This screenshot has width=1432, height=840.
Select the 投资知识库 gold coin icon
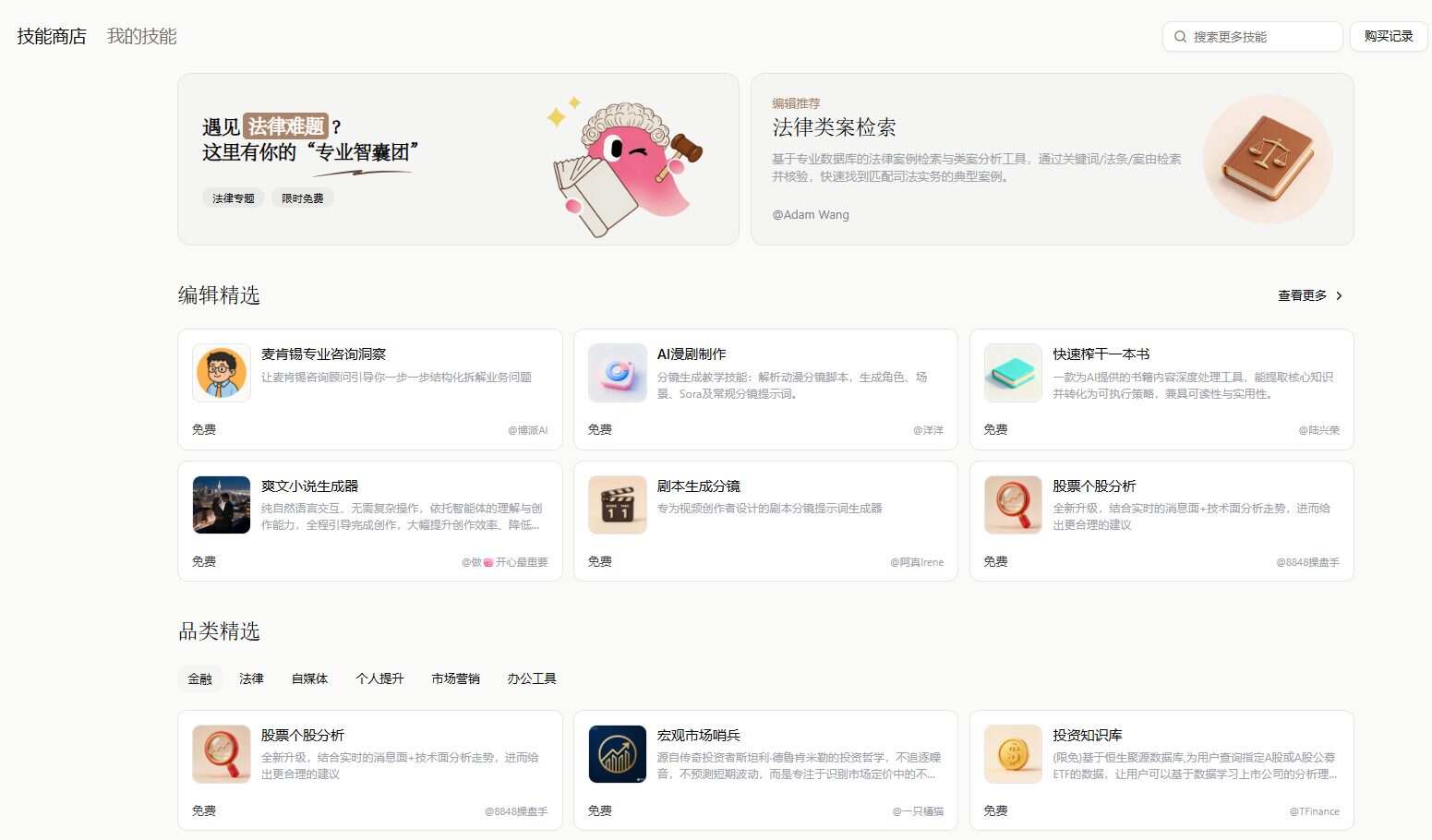1012,754
